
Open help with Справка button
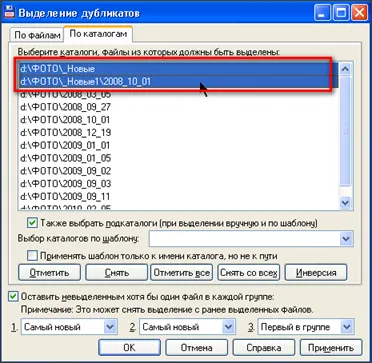[264, 348]
